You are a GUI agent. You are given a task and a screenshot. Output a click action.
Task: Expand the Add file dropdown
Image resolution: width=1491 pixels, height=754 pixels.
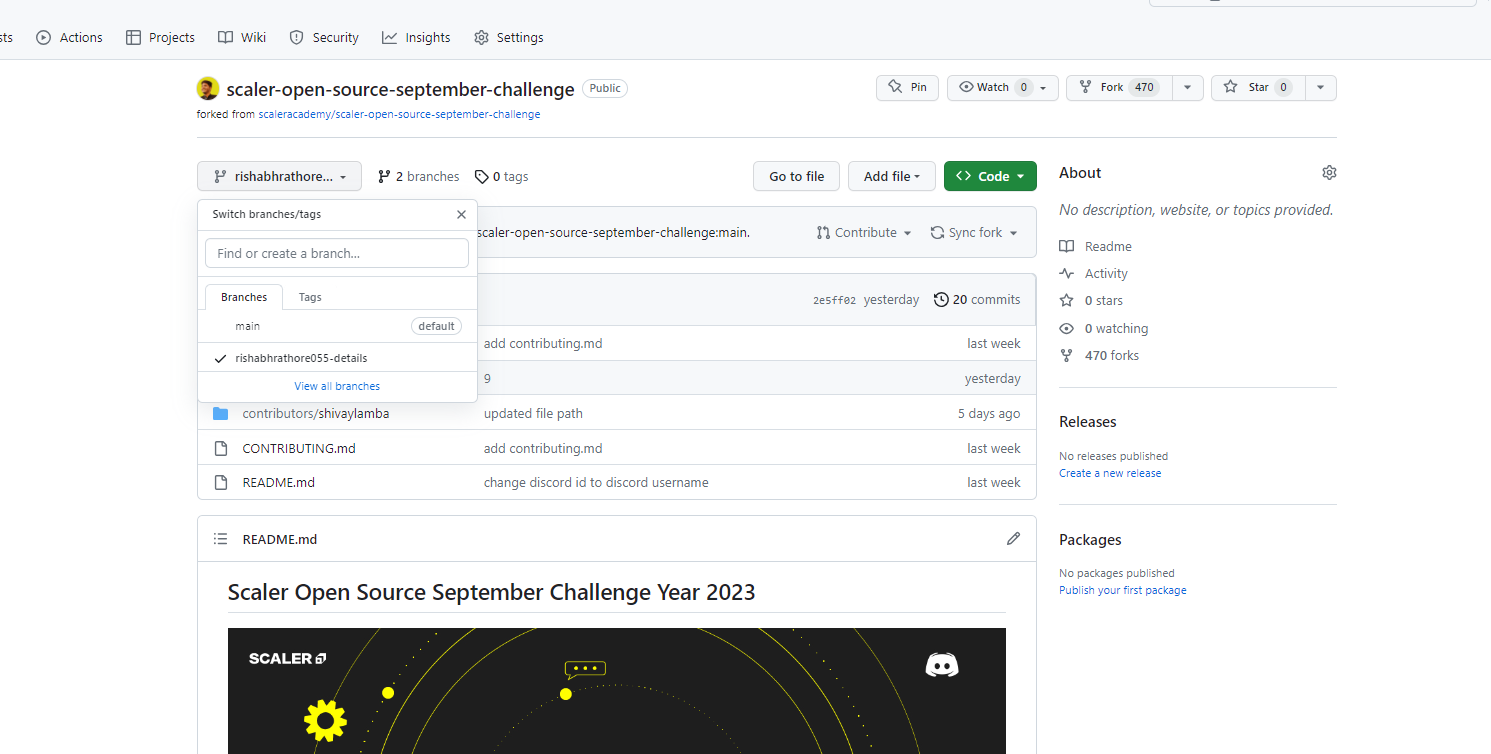(x=891, y=175)
